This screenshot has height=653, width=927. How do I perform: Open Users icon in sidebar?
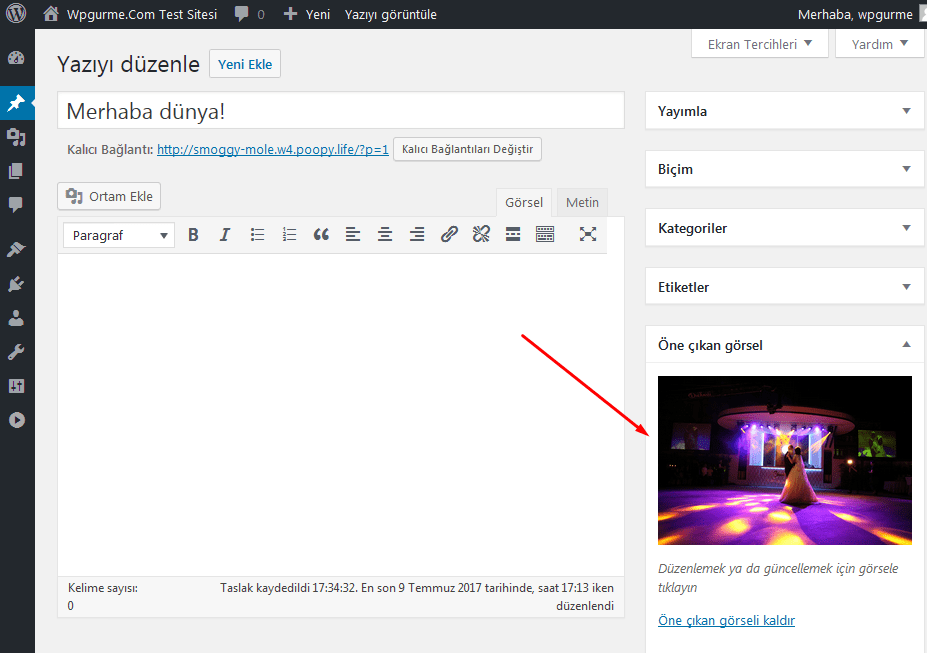(x=17, y=319)
